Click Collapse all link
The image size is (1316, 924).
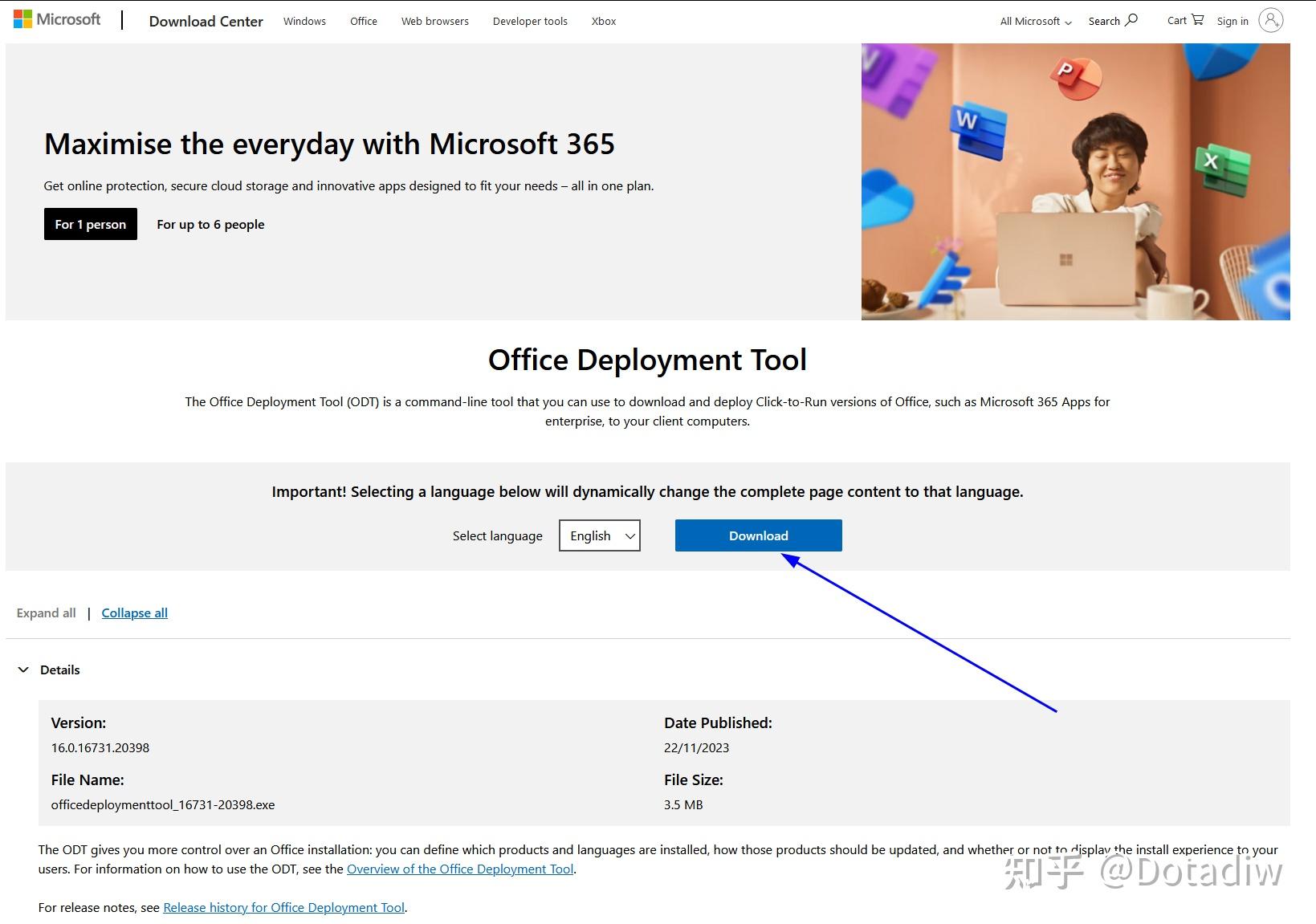click(134, 613)
